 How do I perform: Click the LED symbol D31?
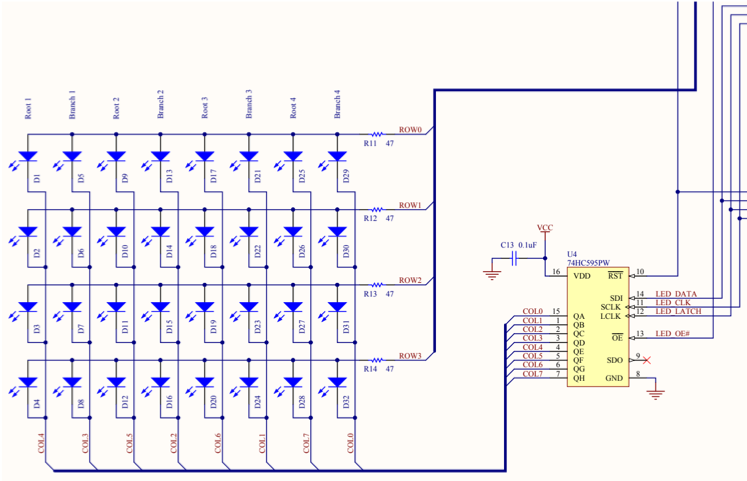(x=337, y=307)
